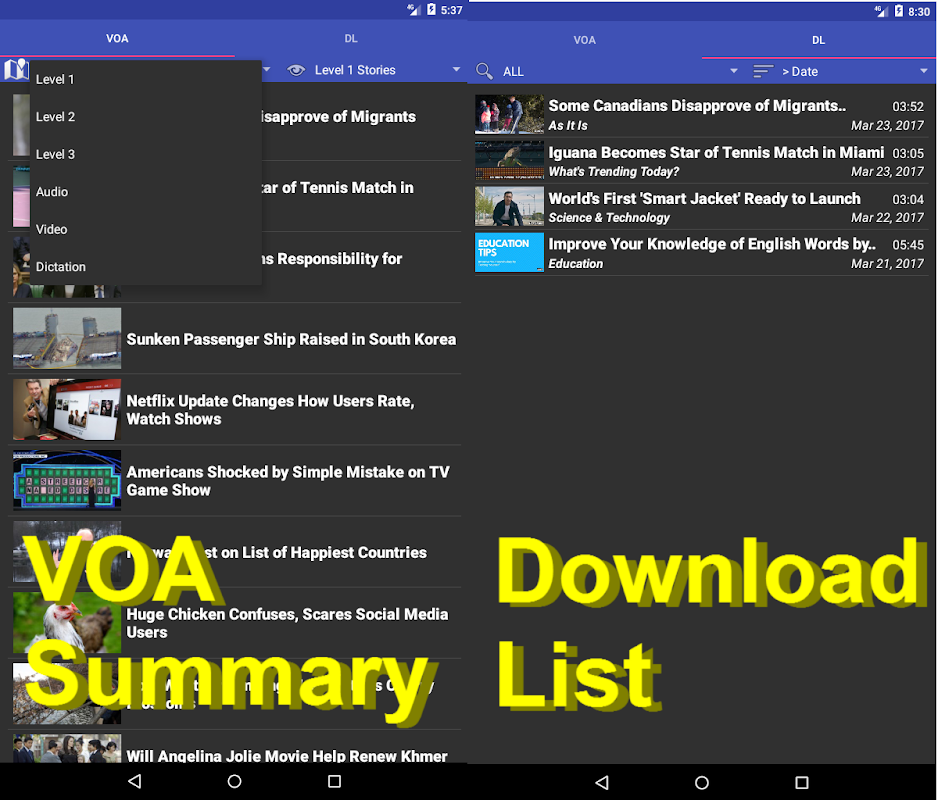This screenshot has width=938, height=800.
Task: Click the > Date sort label
Action: coord(800,72)
